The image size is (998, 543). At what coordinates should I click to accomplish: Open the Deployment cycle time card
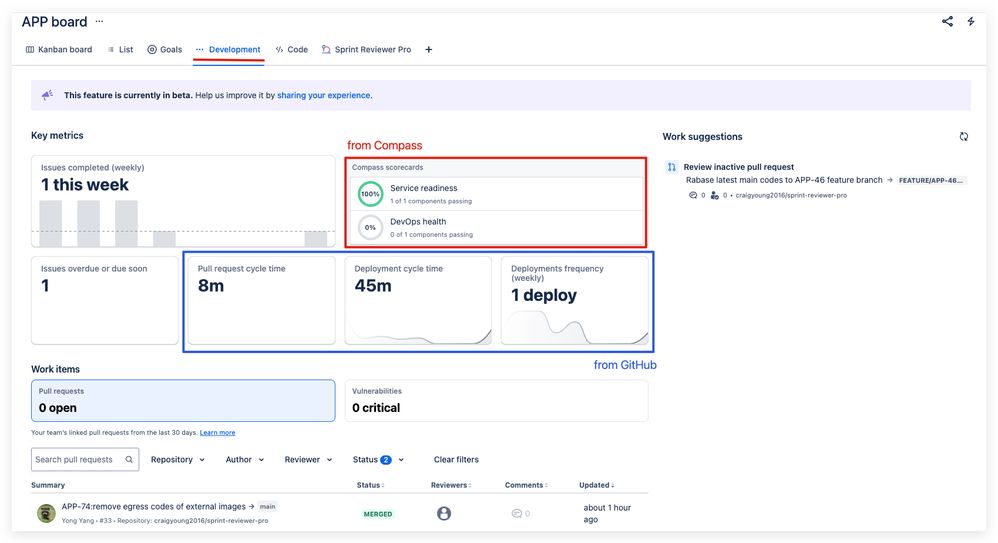(418, 300)
